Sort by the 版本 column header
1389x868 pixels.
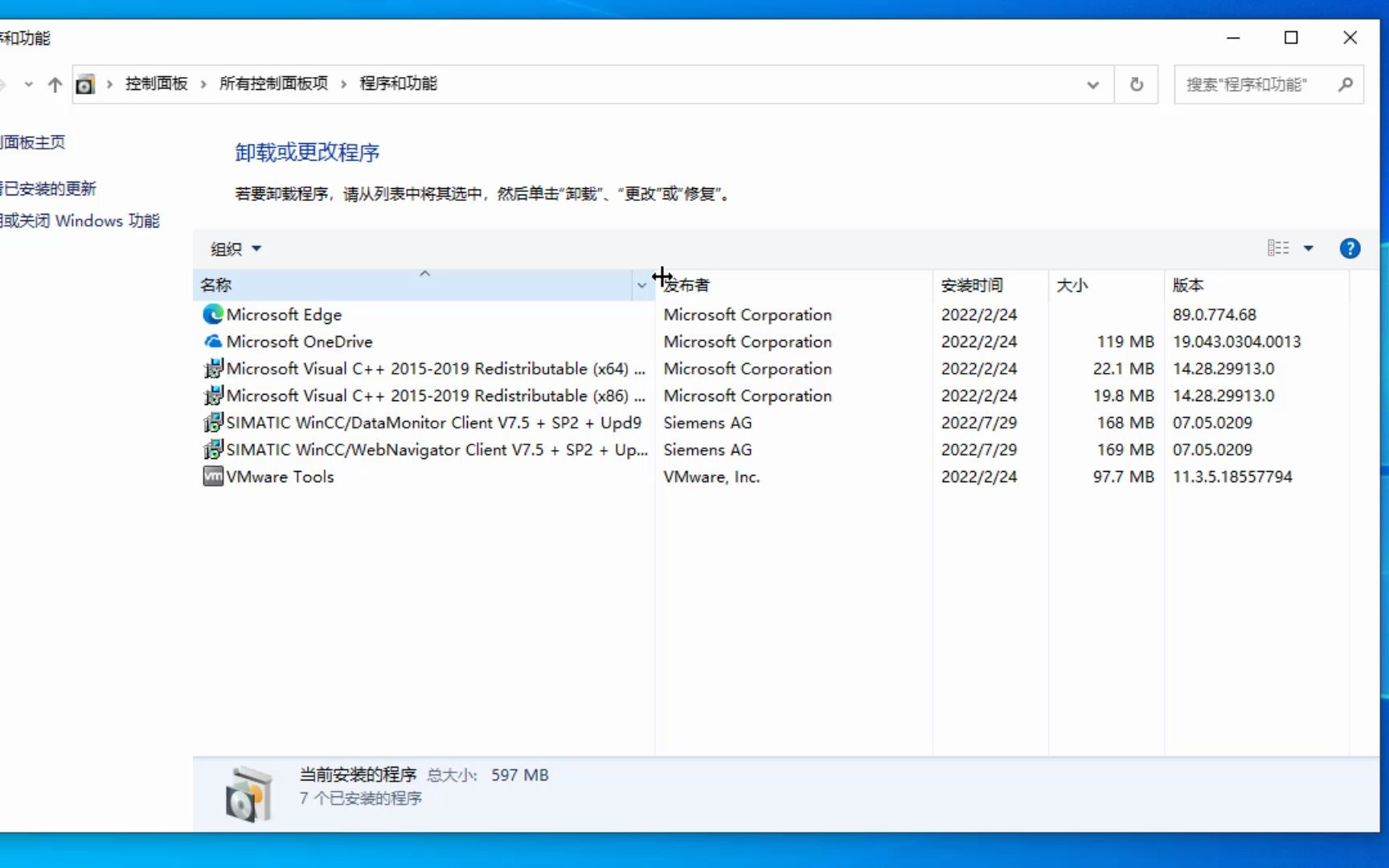(x=1256, y=285)
